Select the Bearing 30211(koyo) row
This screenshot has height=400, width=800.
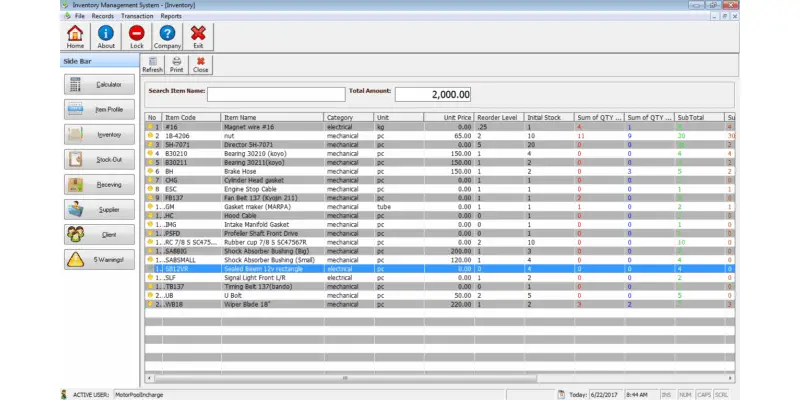(440, 162)
